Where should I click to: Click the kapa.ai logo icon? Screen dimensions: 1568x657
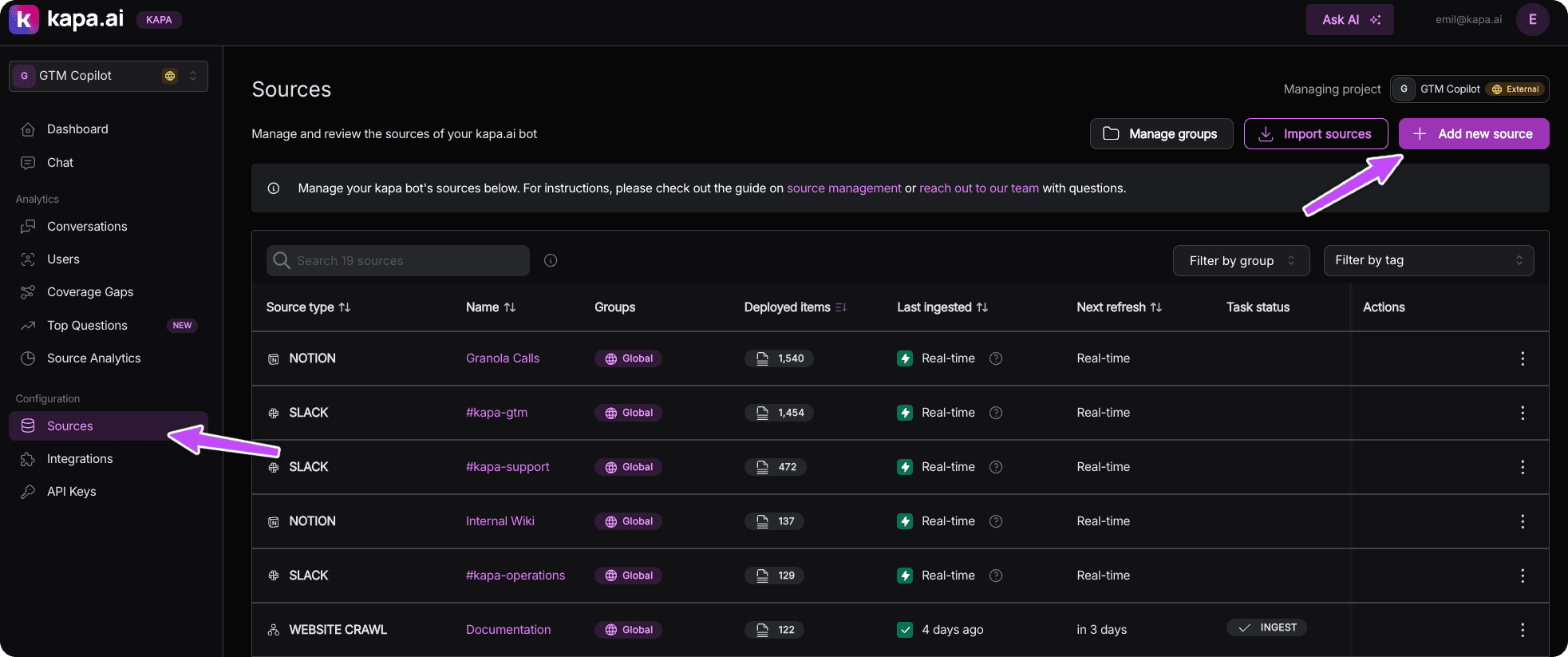tap(24, 19)
